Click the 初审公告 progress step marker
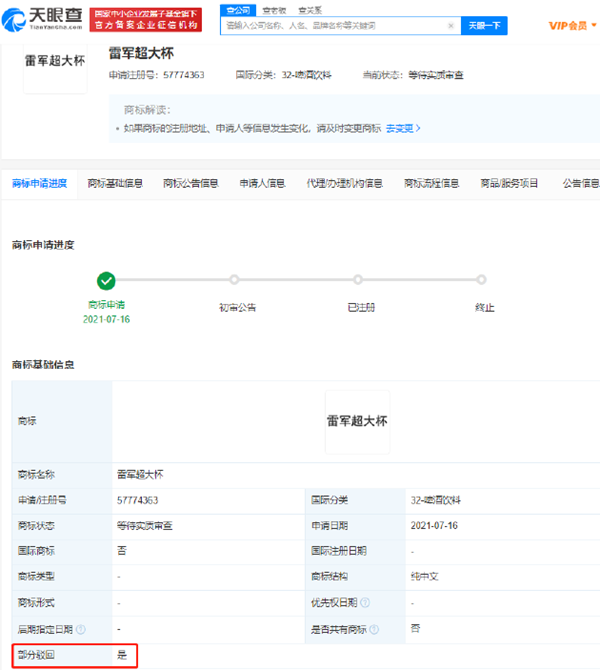Screen dimensions: 600x670 (x=234, y=281)
